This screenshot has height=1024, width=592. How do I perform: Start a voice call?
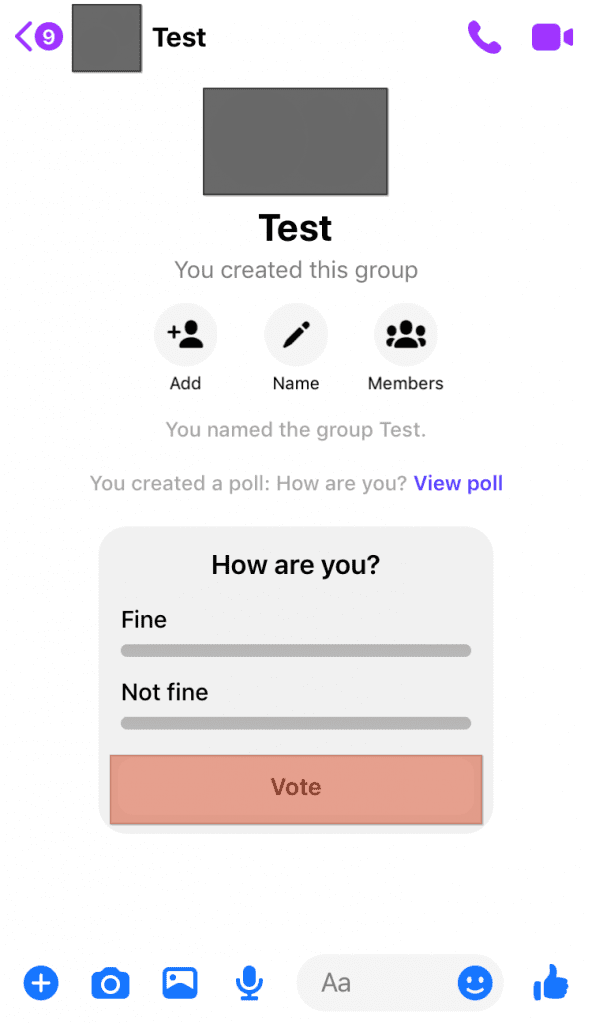[x=484, y=38]
